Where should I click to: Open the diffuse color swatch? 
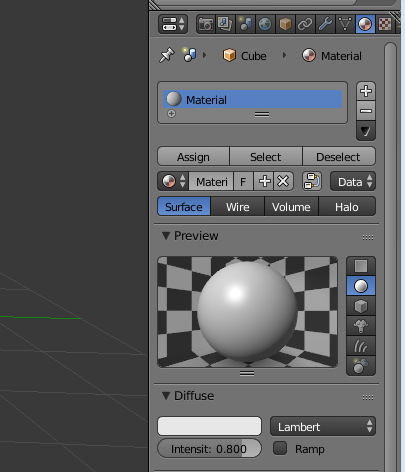coord(209,426)
